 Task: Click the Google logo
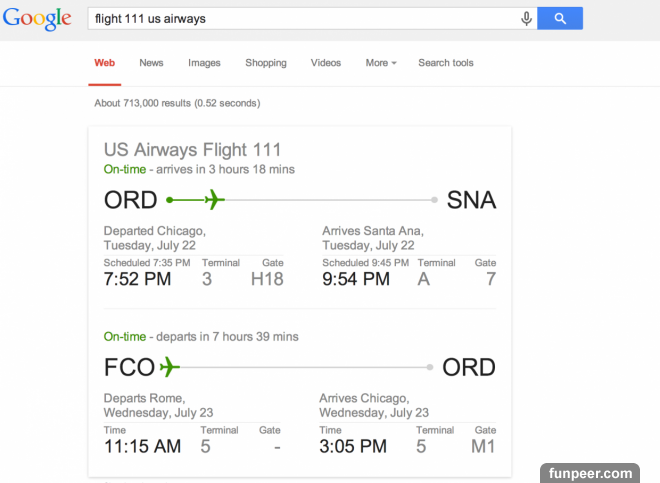tap(37, 19)
